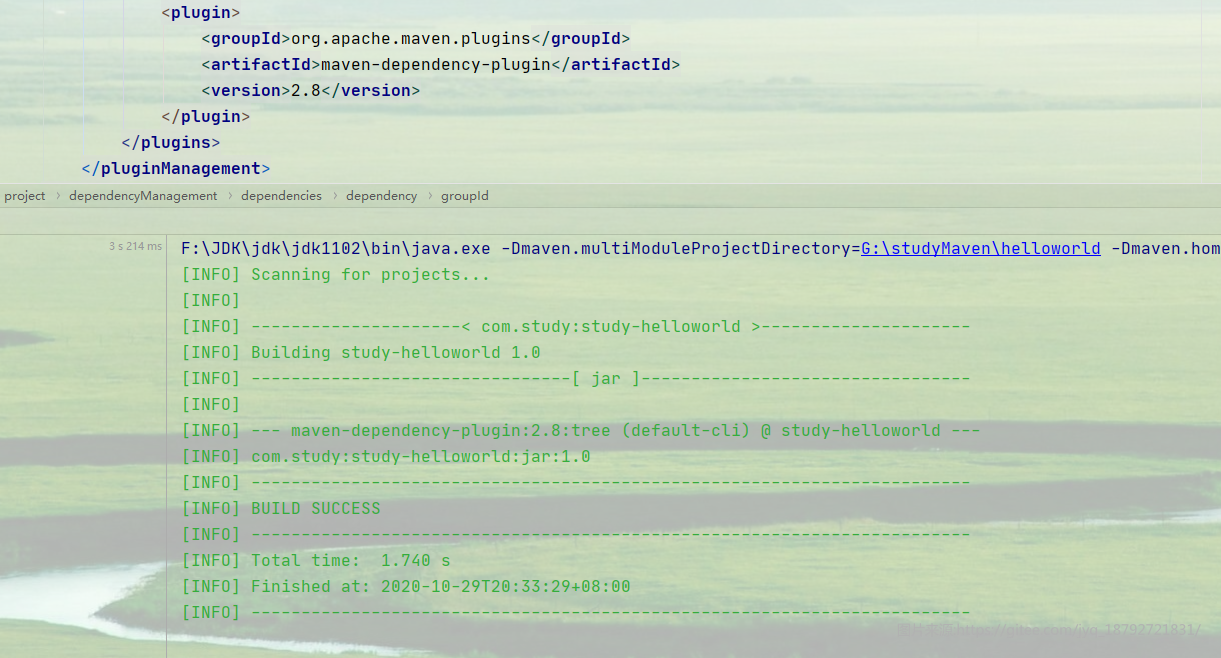The image size is (1221, 658).
Task: Click the opening <plugin> tag line
Action: pos(201,13)
